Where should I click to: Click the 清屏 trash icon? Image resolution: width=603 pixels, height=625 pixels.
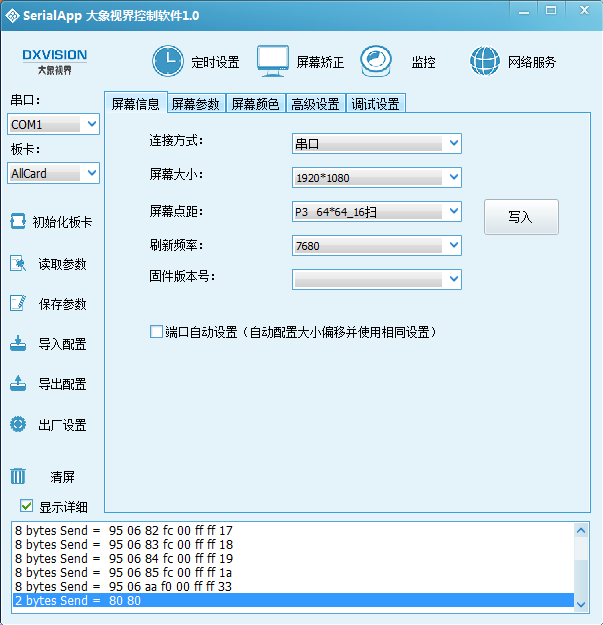(x=18, y=476)
